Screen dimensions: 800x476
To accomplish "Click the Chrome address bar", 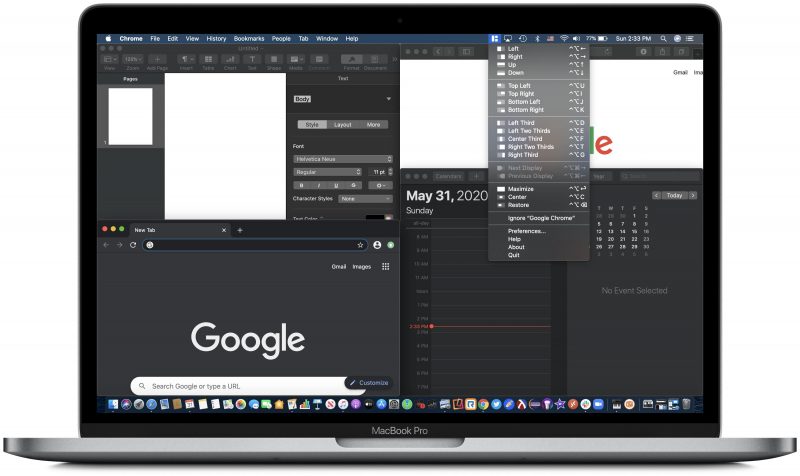I will tap(255, 245).
